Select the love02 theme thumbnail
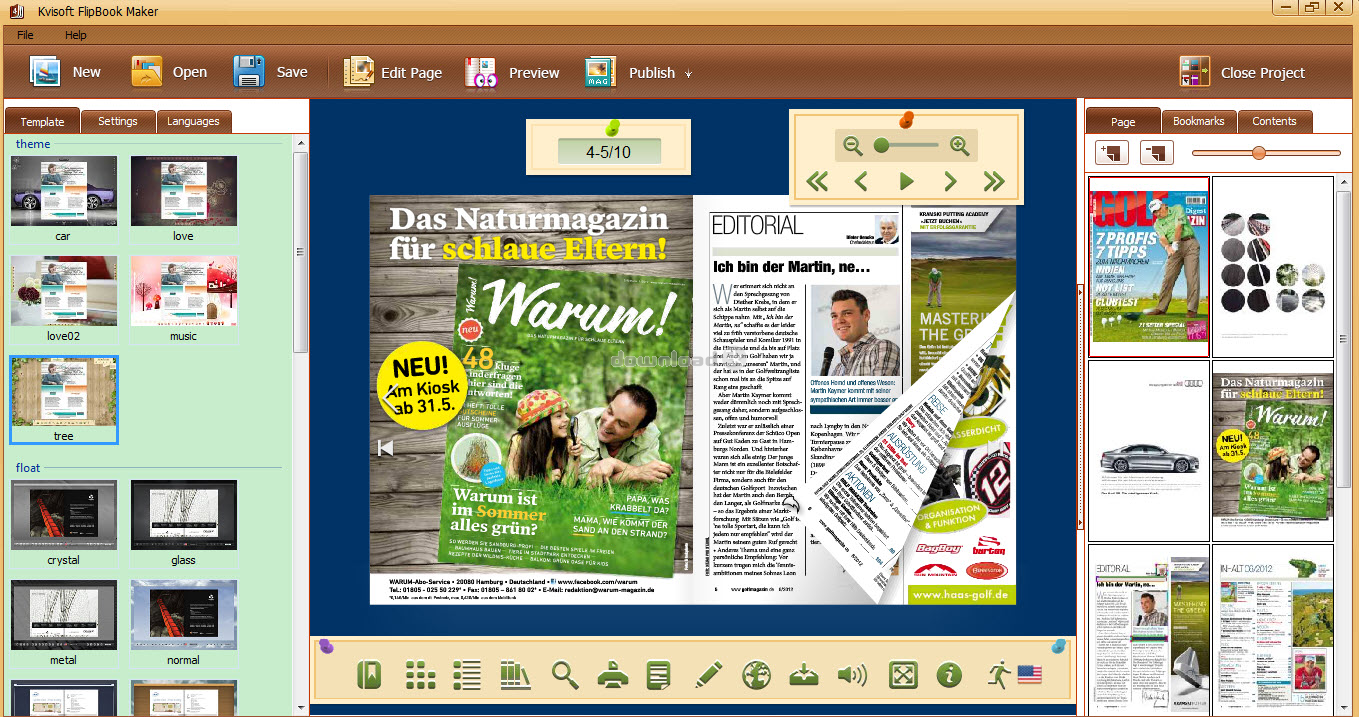This screenshot has width=1359, height=717. click(x=63, y=291)
